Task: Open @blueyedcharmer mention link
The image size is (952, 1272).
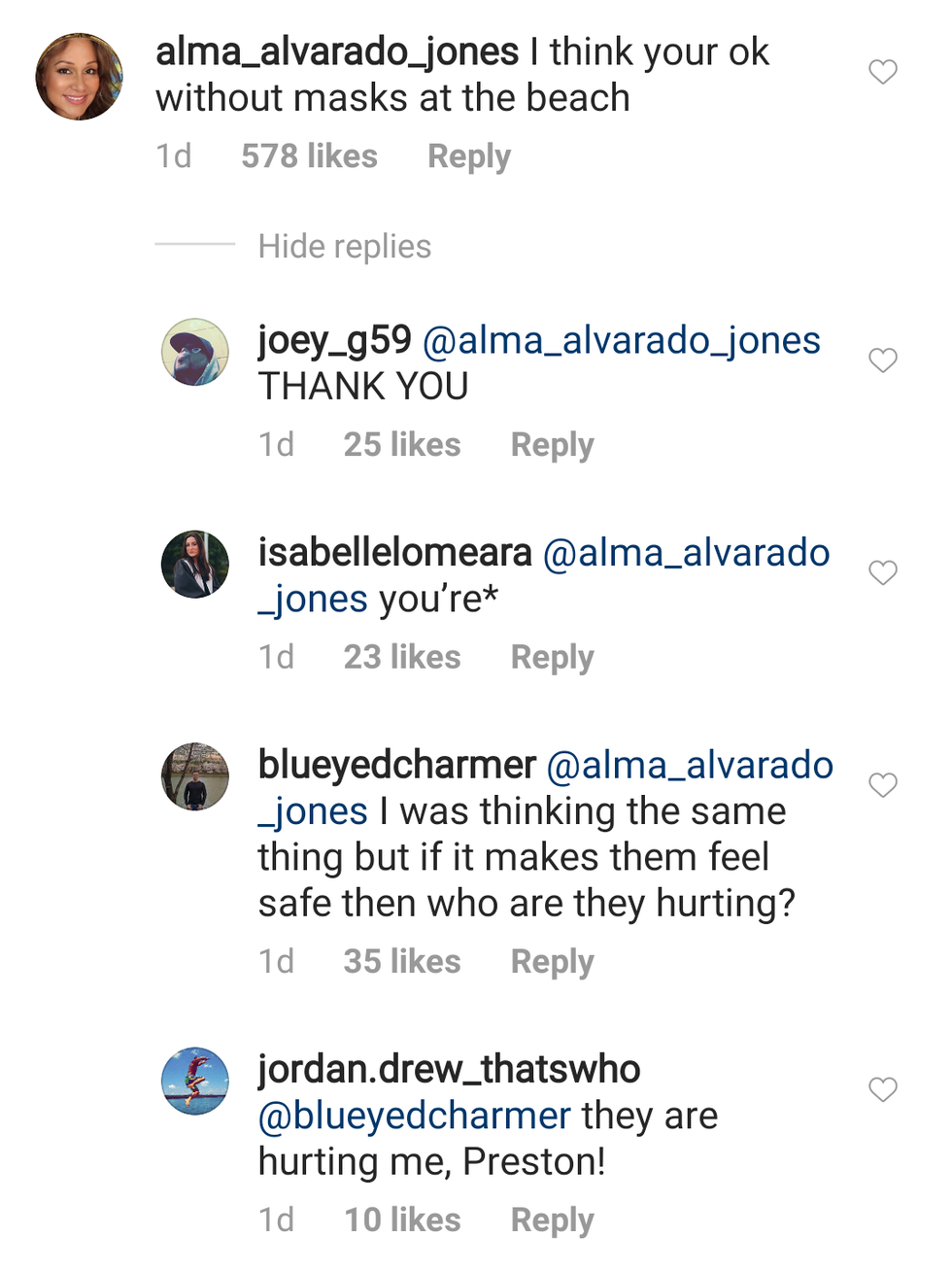Action: pyautogui.click(x=415, y=1116)
